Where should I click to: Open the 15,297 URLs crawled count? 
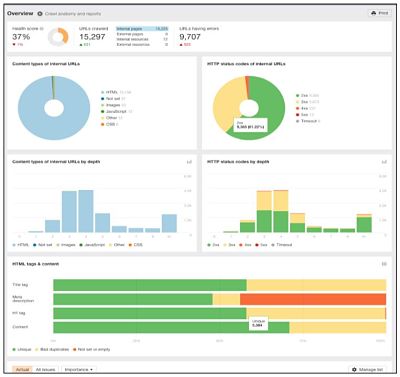click(92, 37)
